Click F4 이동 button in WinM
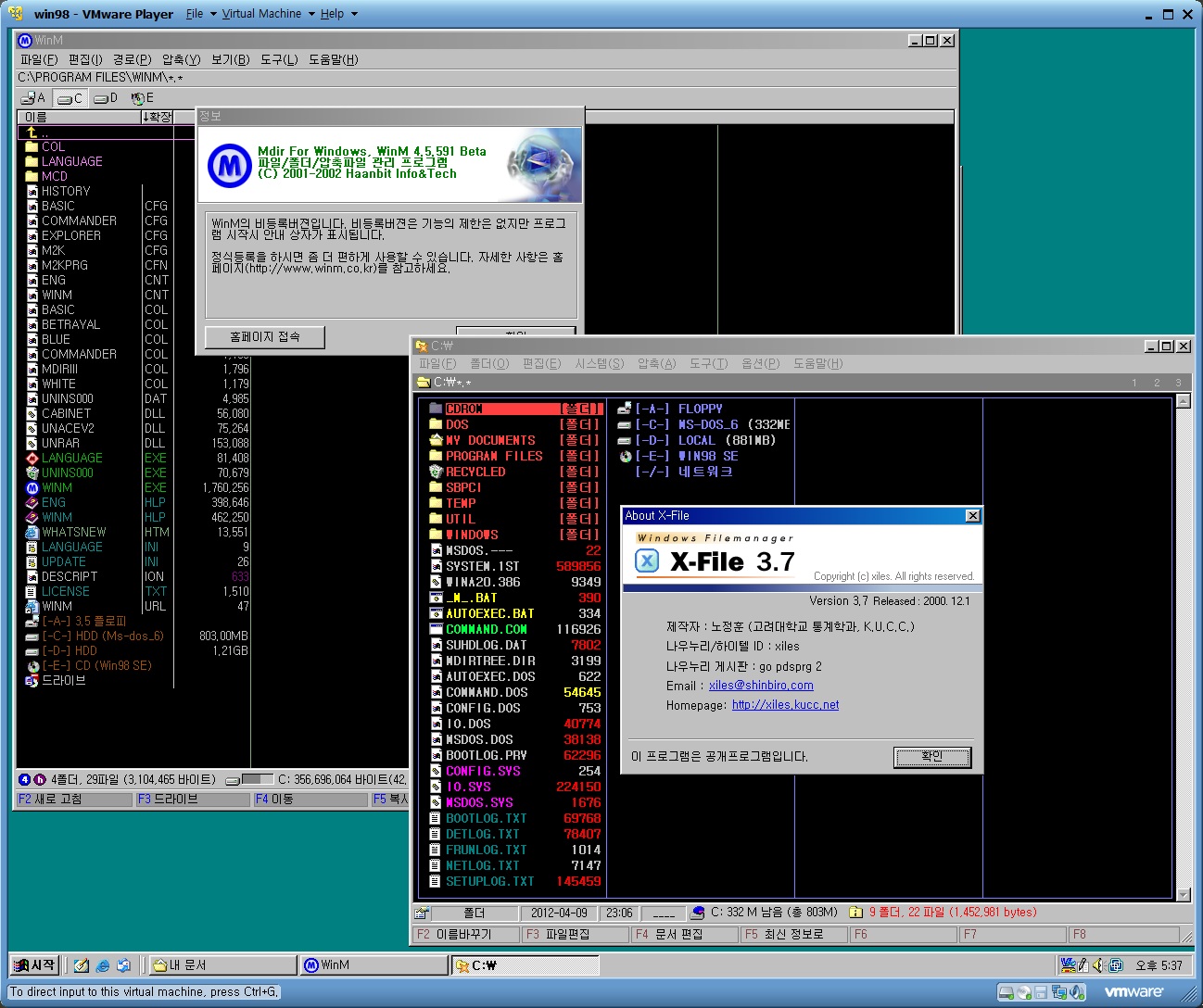This screenshot has width=1203, height=1008. point(312,799)
